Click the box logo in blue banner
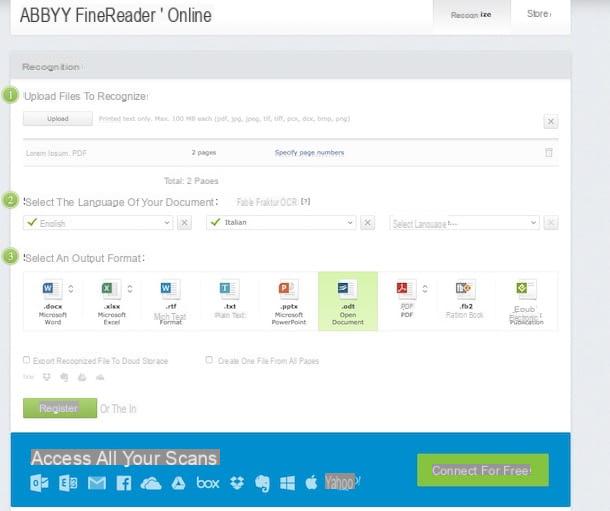The width and height of the screenshot is (610, 511). click(208, 483)
